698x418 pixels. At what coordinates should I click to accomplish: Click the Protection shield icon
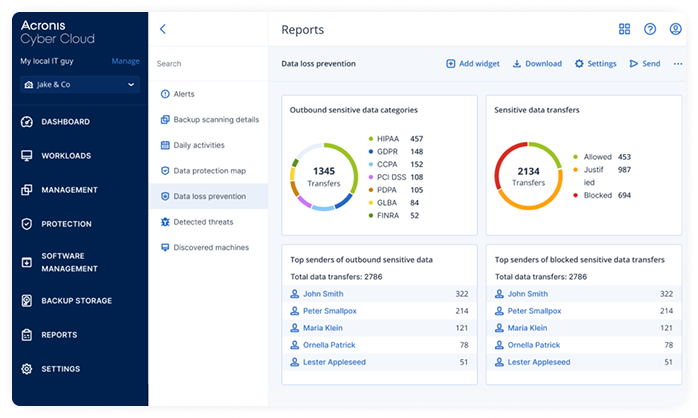[25, 224]
